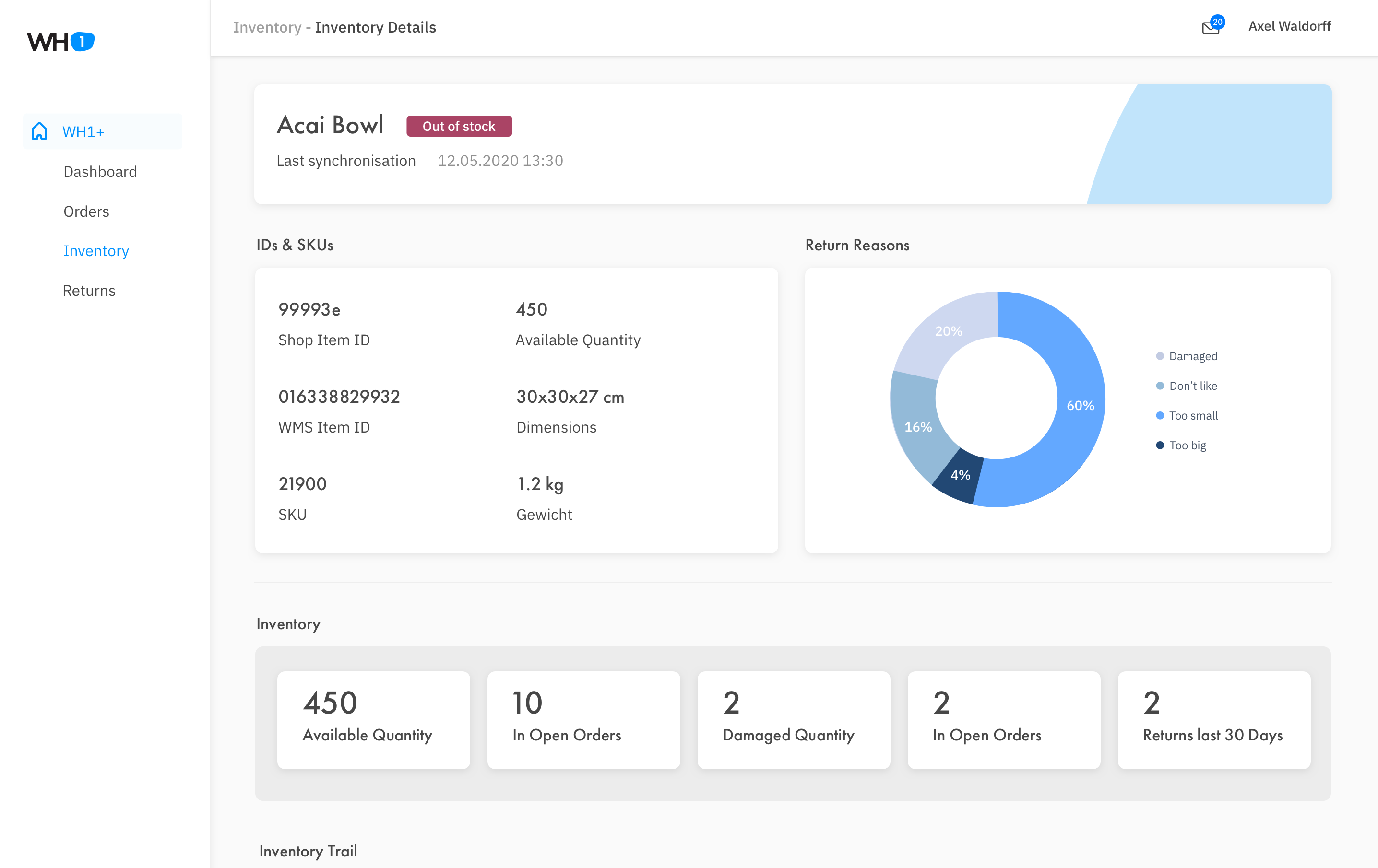Select the 450 Available Quantity card
Screen dimensions: 1378x868
(x=374, y=720)
